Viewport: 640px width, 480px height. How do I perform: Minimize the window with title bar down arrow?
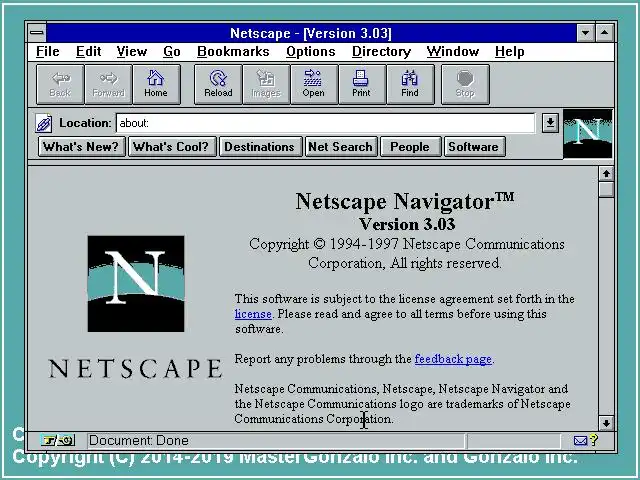coord(586,33)
